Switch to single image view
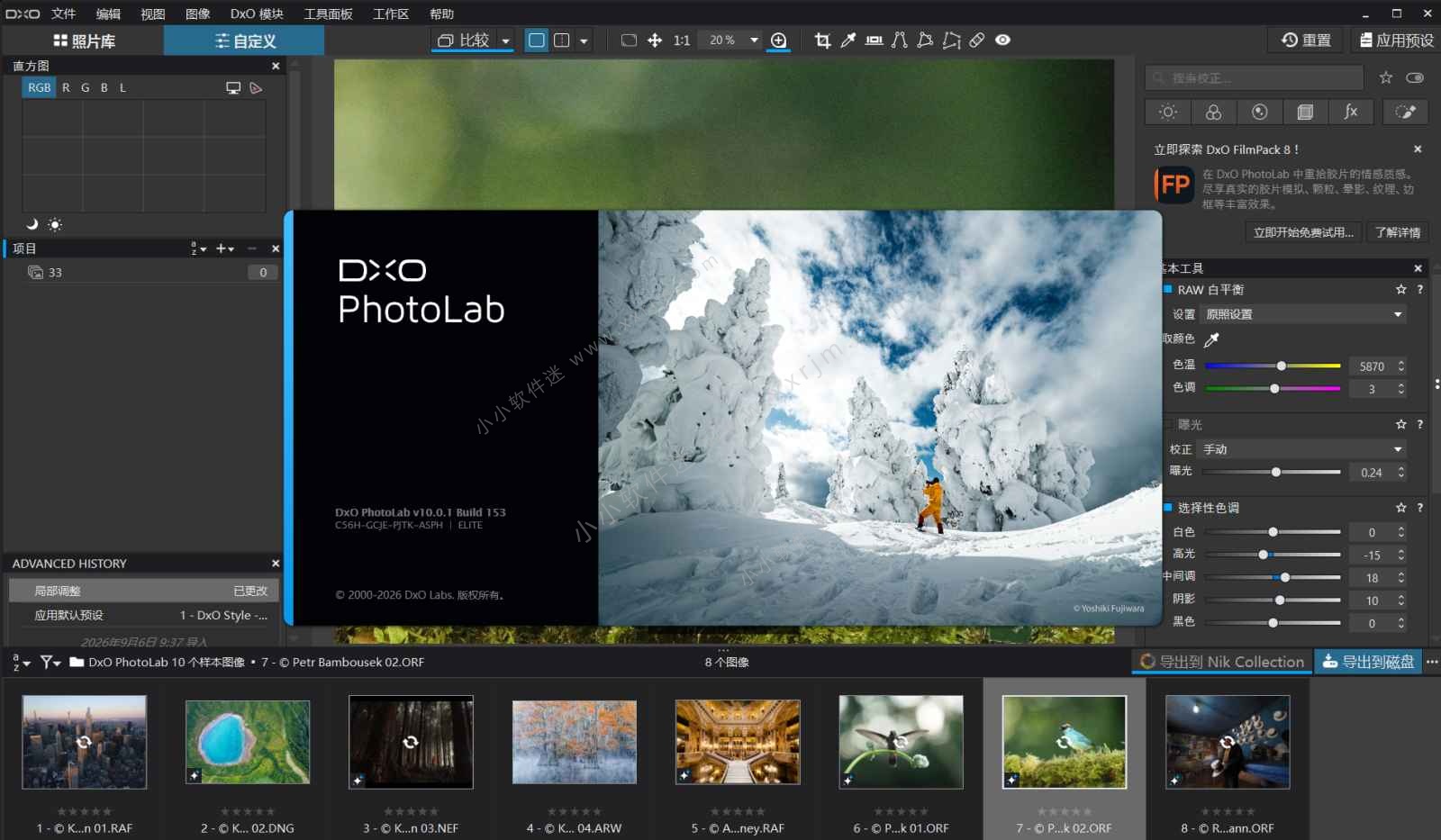This screenshot has height=840, width=1441. pos(537,41)
